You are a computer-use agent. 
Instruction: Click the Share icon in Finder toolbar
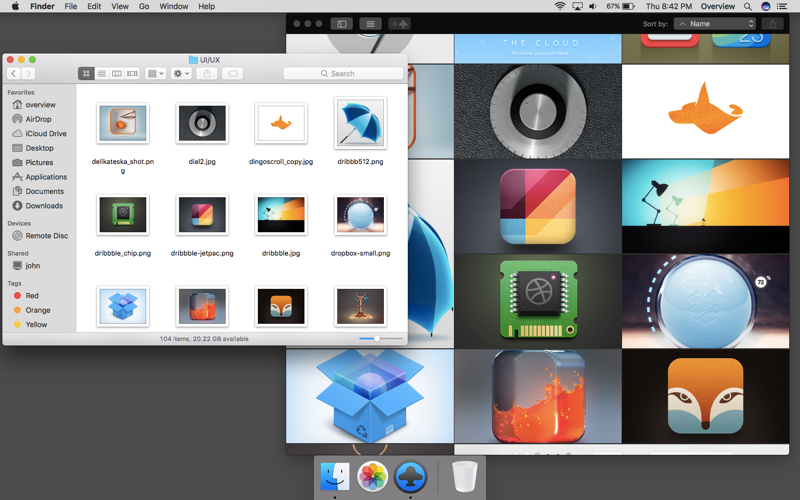[x=207, y=74]
